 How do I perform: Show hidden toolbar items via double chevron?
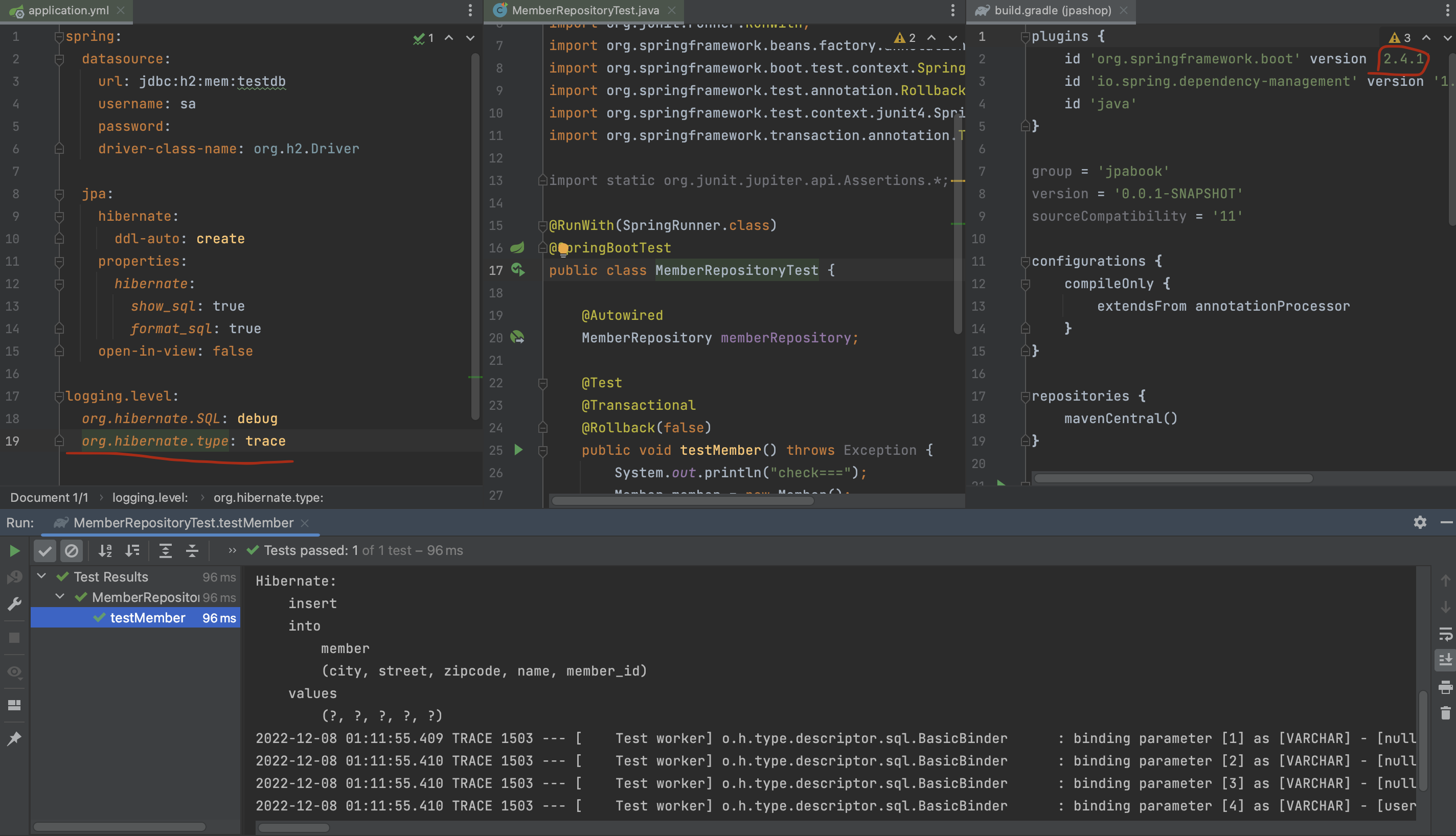pyautogui.click(x=232, y=550)
